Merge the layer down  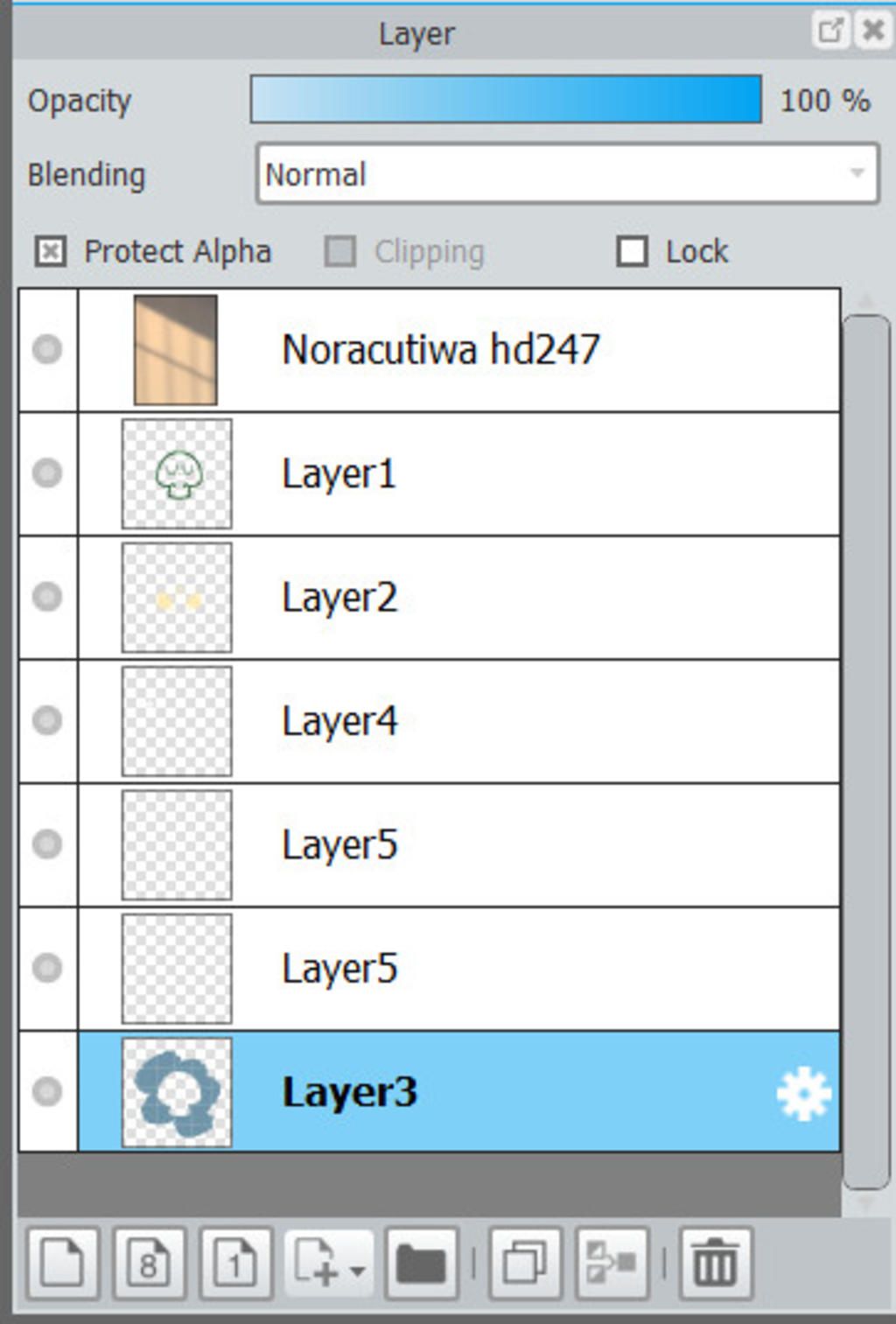(x=612, y=1264)
